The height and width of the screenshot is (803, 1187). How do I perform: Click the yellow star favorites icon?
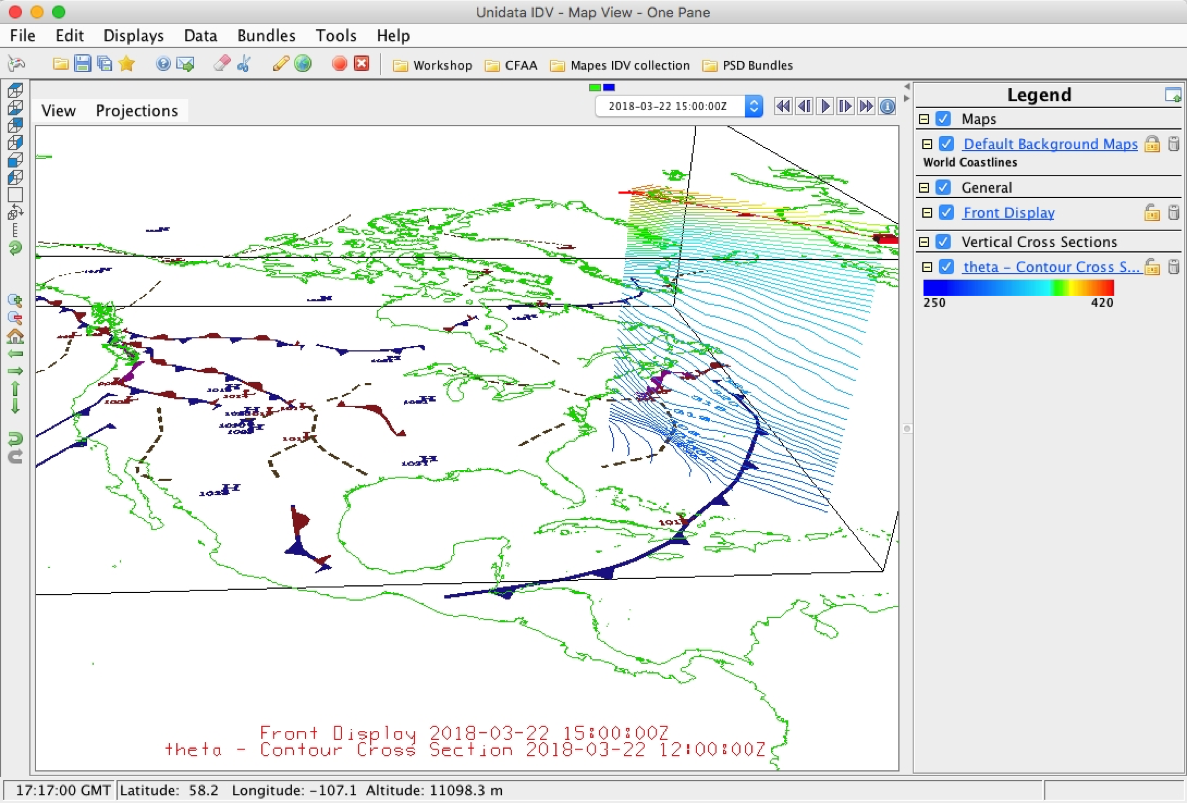pyautogui.click(x=126, y=64)
